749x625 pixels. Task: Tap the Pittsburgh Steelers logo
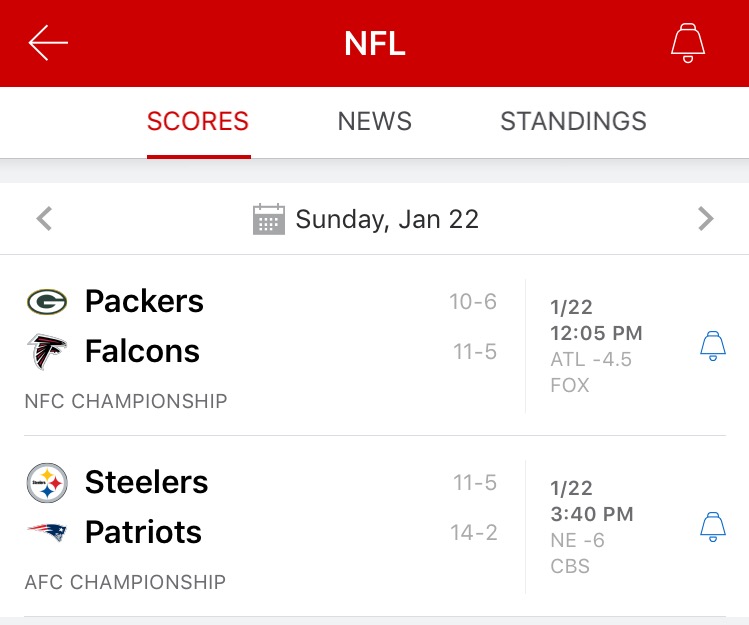click(x=47, y=483)
